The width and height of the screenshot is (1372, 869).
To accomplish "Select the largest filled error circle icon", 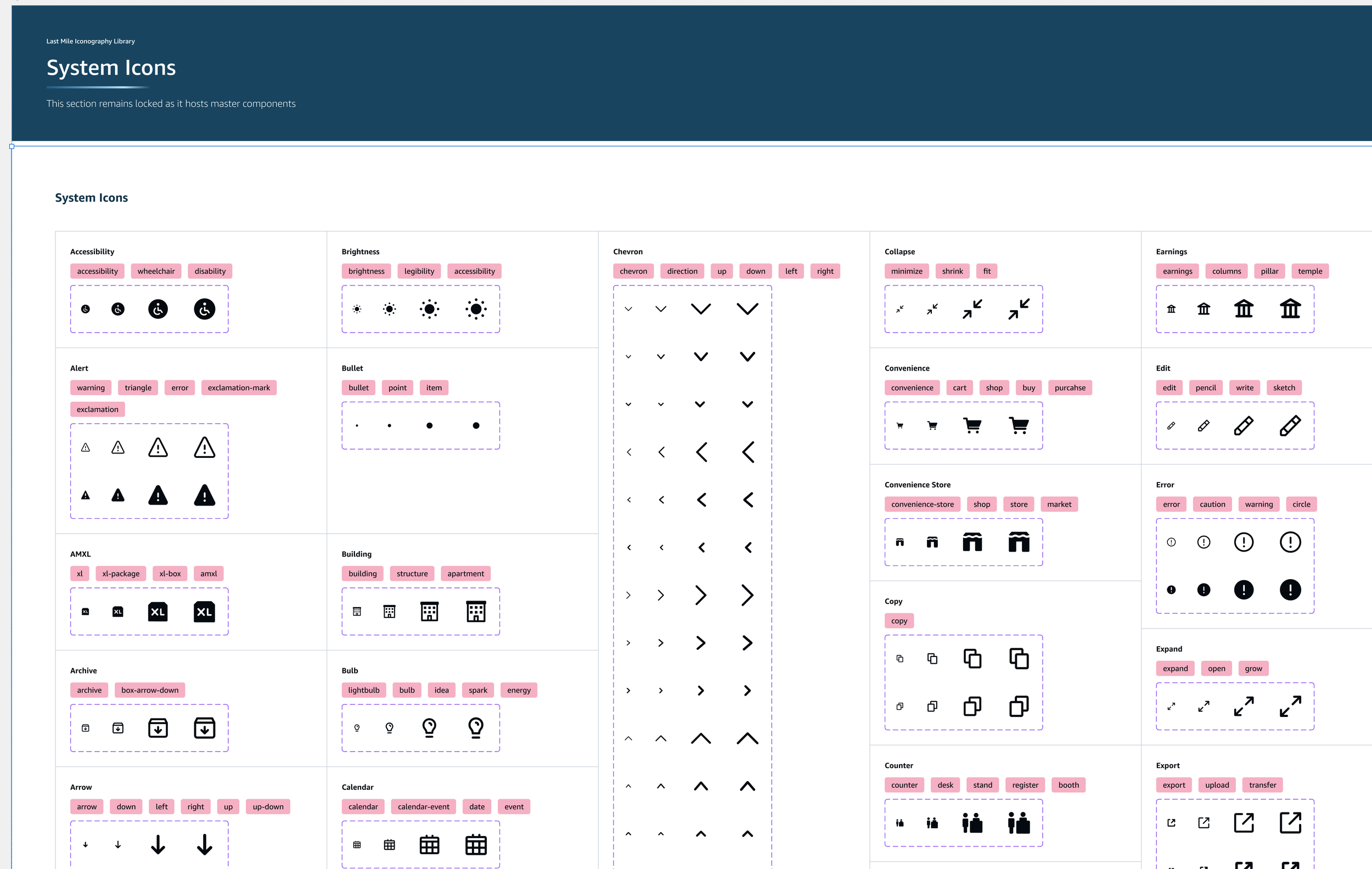I will point(1290,590).
